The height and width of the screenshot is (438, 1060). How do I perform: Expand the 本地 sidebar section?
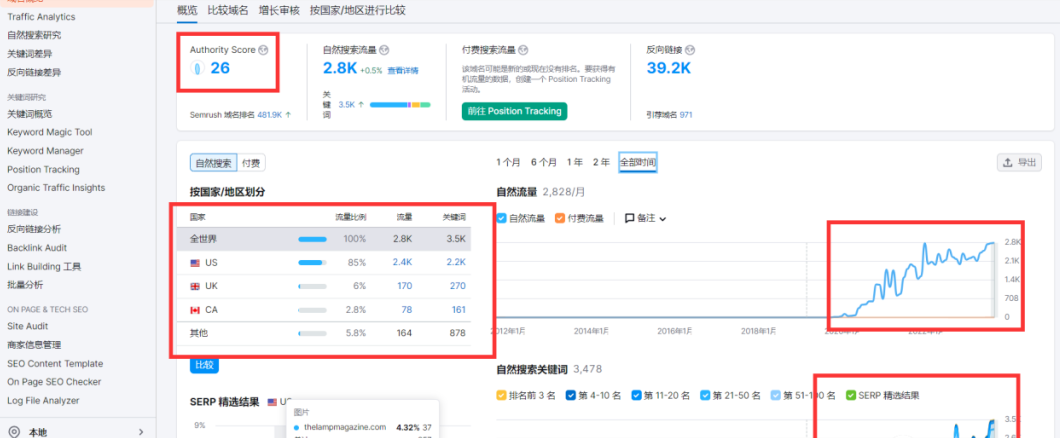[141, 432]
